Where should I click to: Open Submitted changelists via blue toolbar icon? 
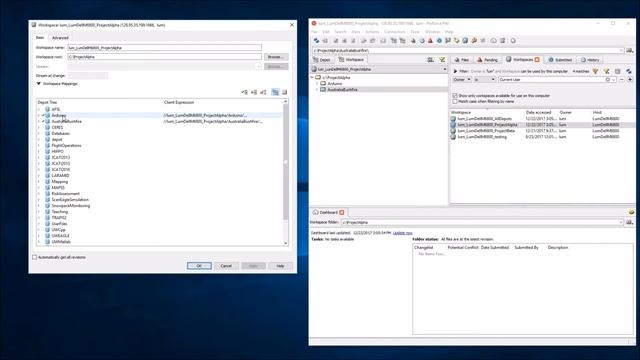pyautogui.click(x=439, y=41)
